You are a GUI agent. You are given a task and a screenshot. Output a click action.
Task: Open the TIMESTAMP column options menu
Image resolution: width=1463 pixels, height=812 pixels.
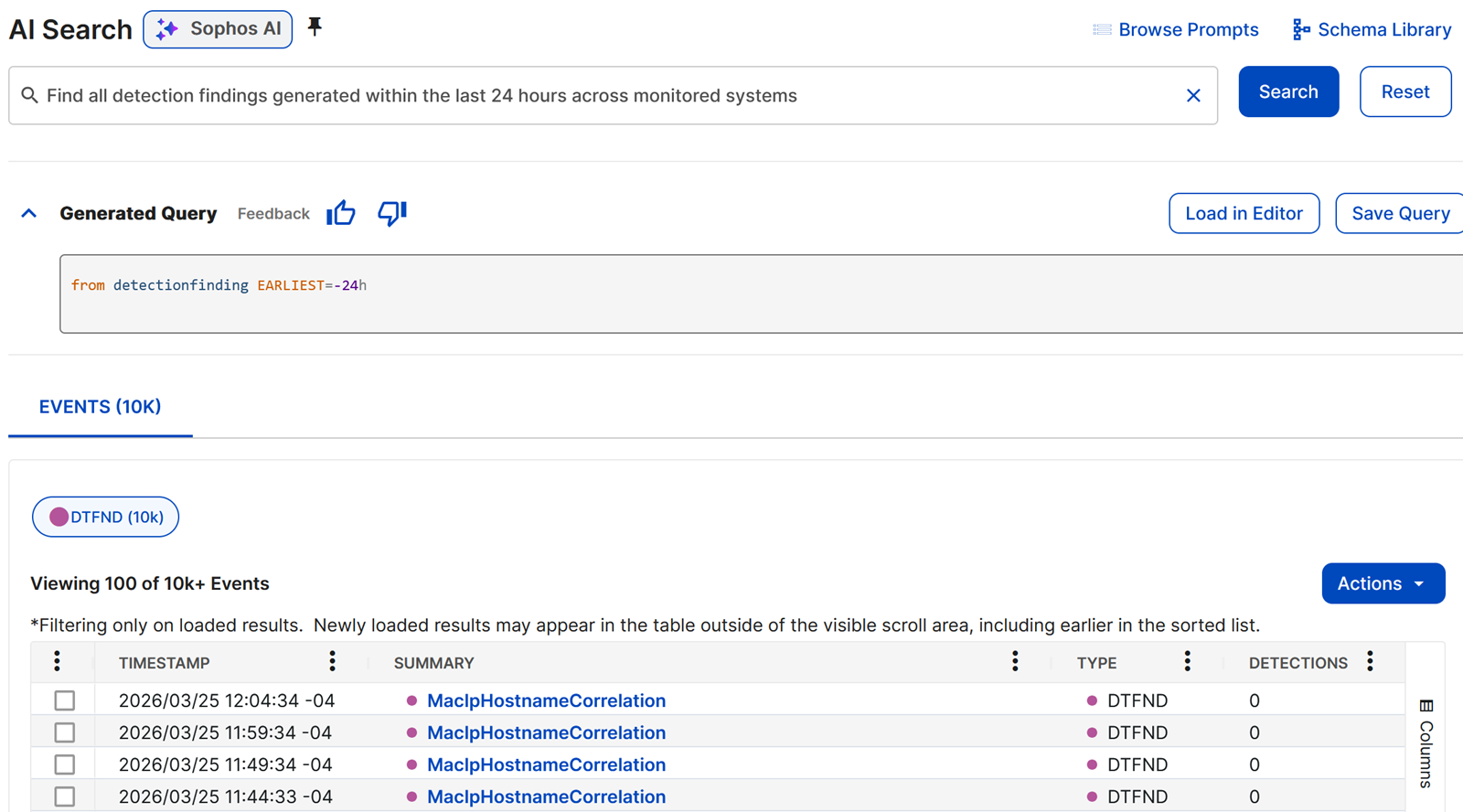[332, 662]
